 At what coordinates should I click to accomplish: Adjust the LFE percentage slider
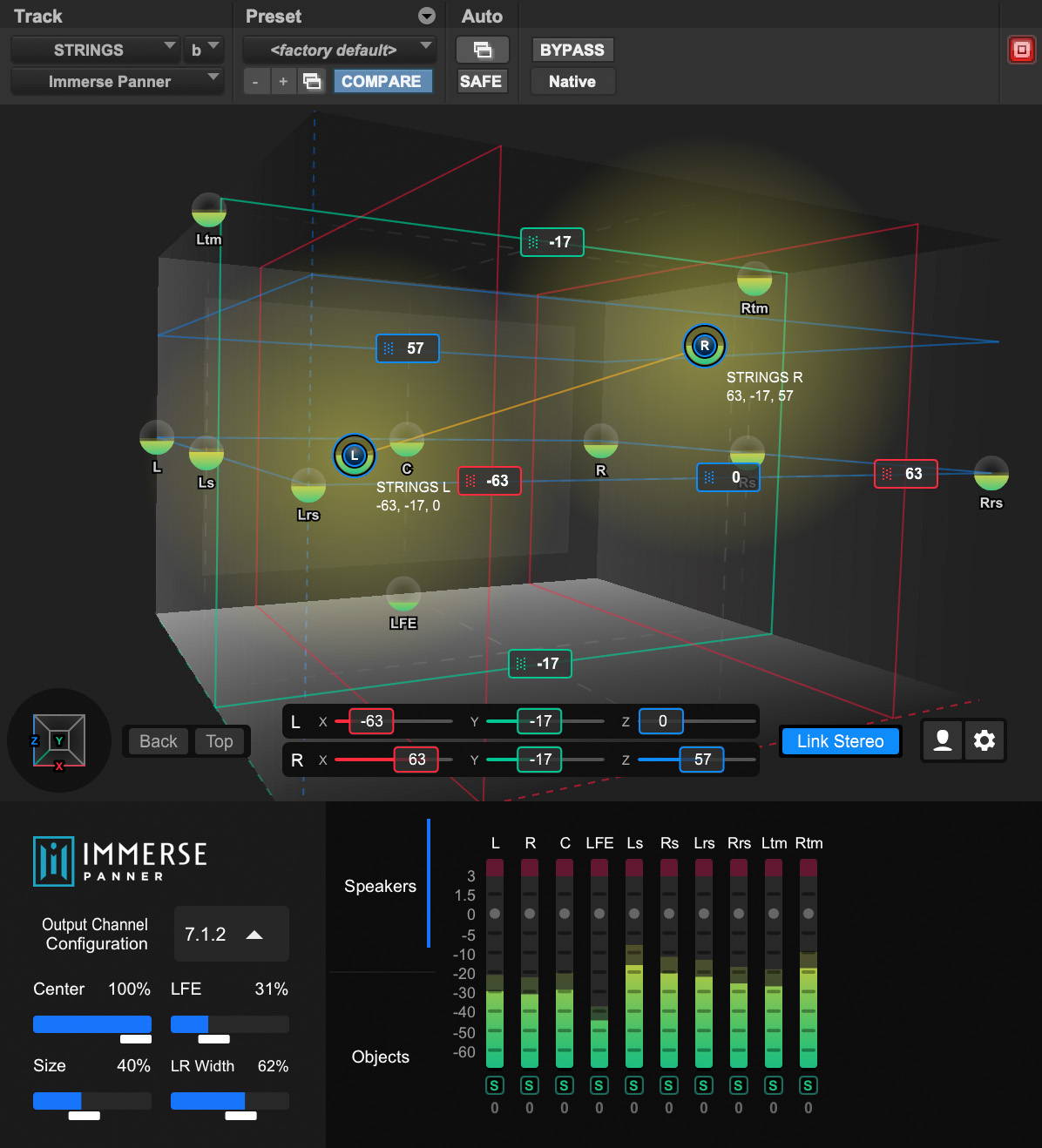click(x=230, y=1024)
